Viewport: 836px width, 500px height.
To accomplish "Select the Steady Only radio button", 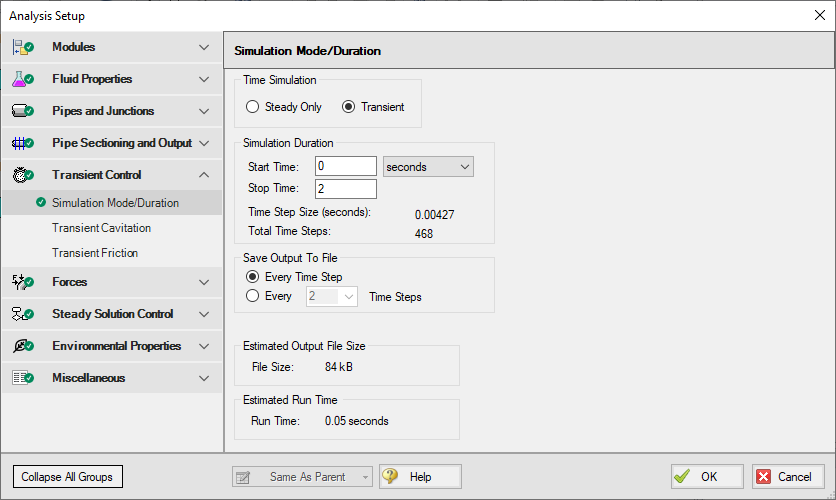I will (x=252, y=107).
